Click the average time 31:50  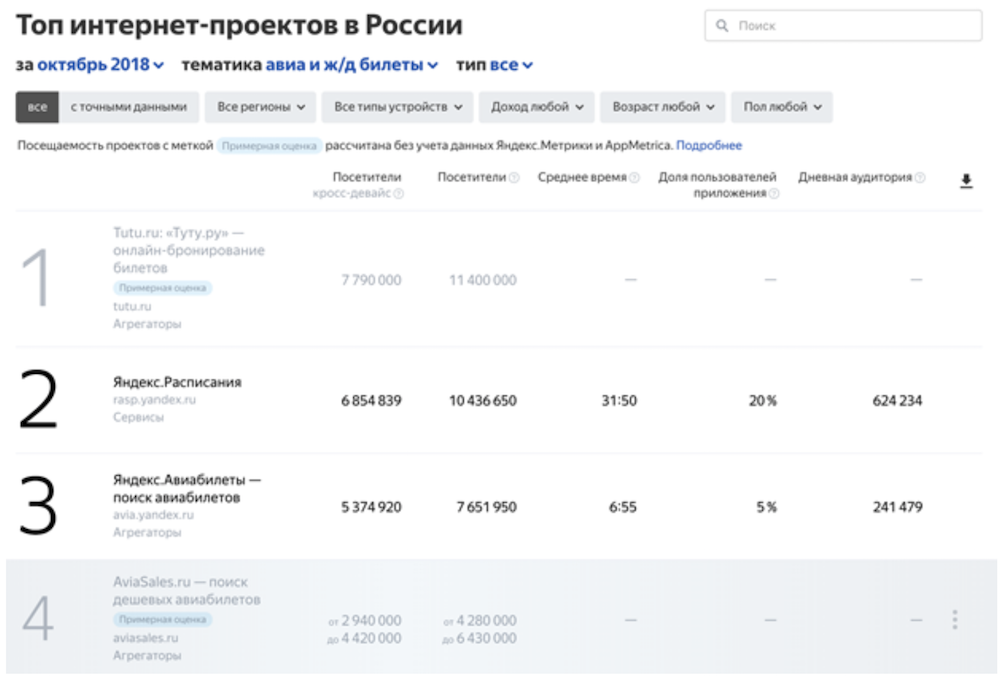click(x=619, y=401)
